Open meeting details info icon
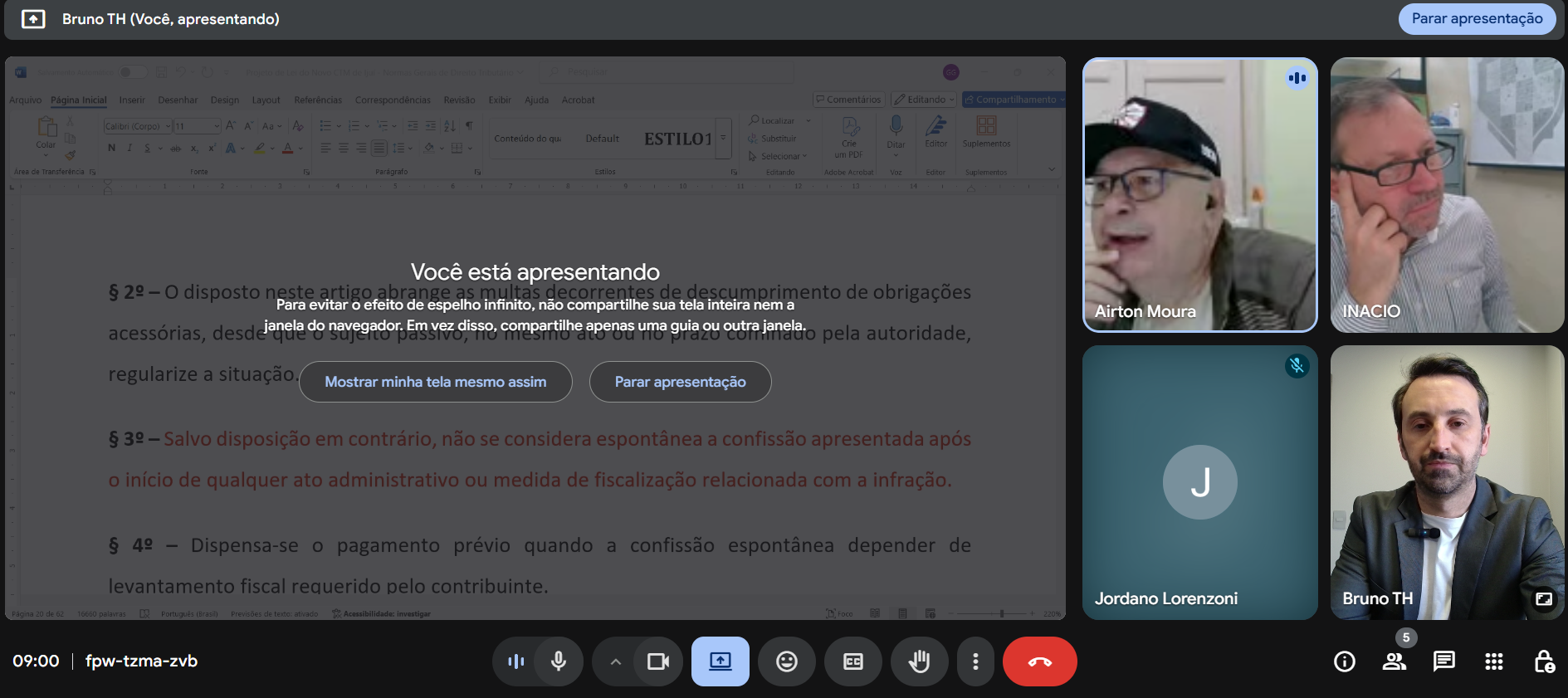1568x698 pixels. coord(1345,661)
